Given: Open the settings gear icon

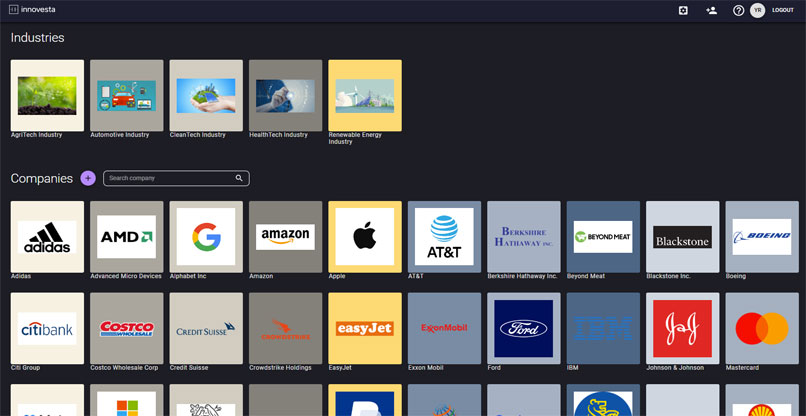Looking at the screenshot, I should tap(683, 10).
